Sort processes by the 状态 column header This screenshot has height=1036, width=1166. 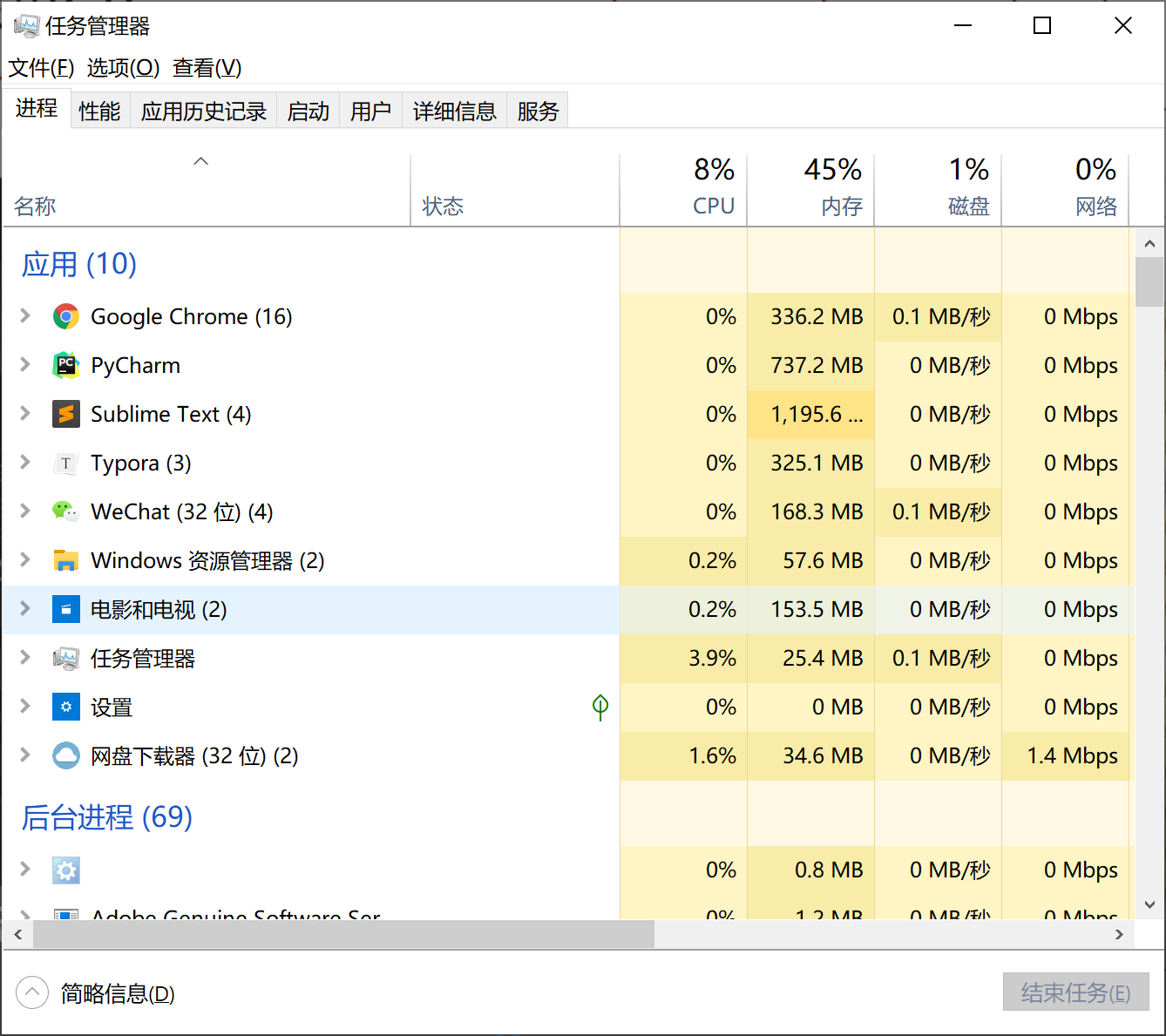click(515, 191)
